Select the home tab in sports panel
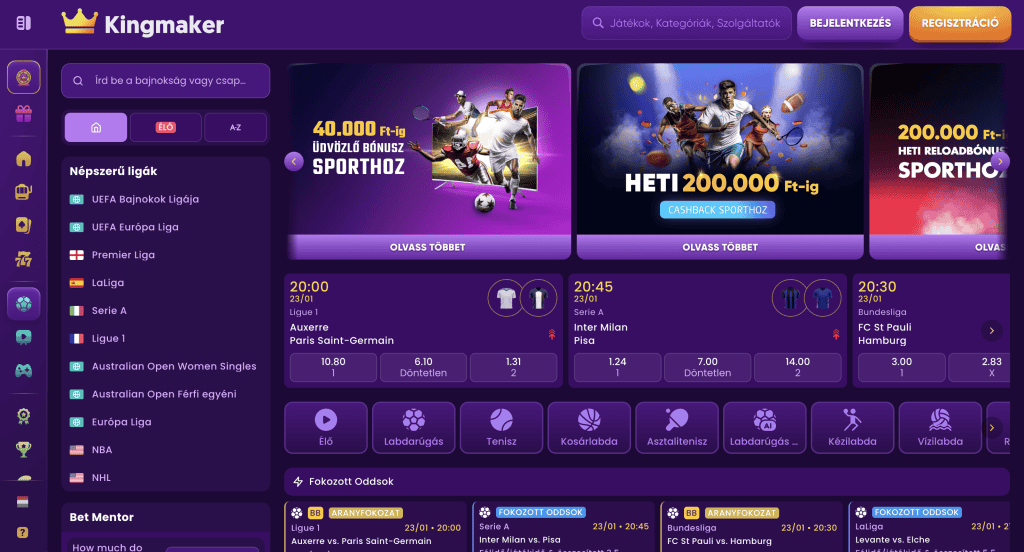The image size is (1024, 552). click(96, 127)
